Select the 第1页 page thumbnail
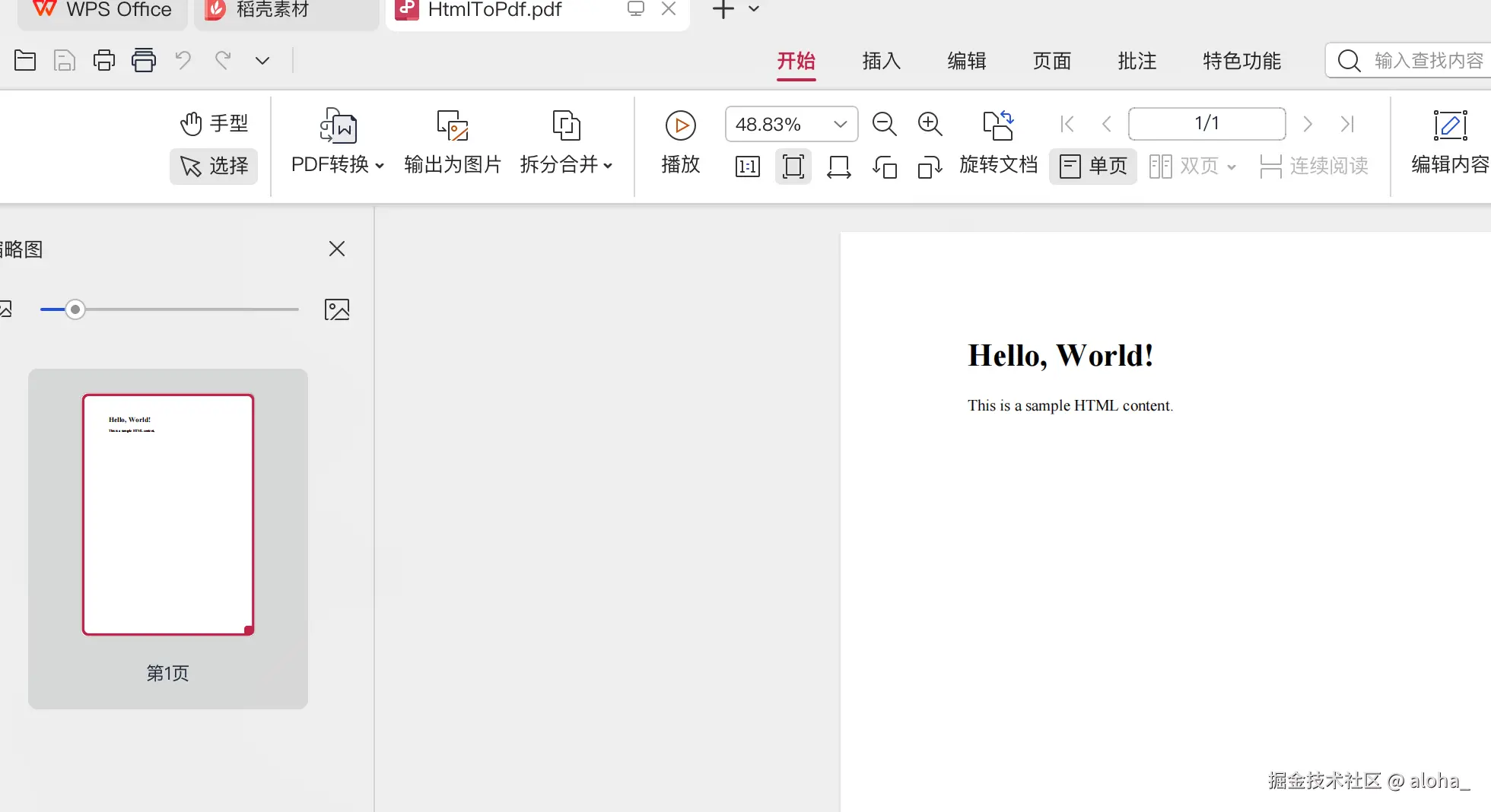Image resolution: width=1491 pixels, height=812 pixels. coord(168,539)
